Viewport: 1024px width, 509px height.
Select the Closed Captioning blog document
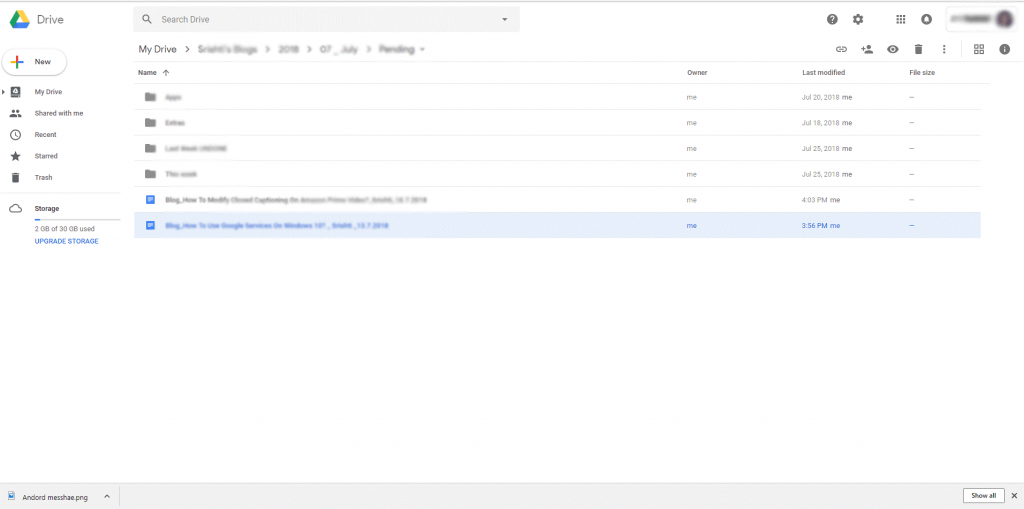557,199
